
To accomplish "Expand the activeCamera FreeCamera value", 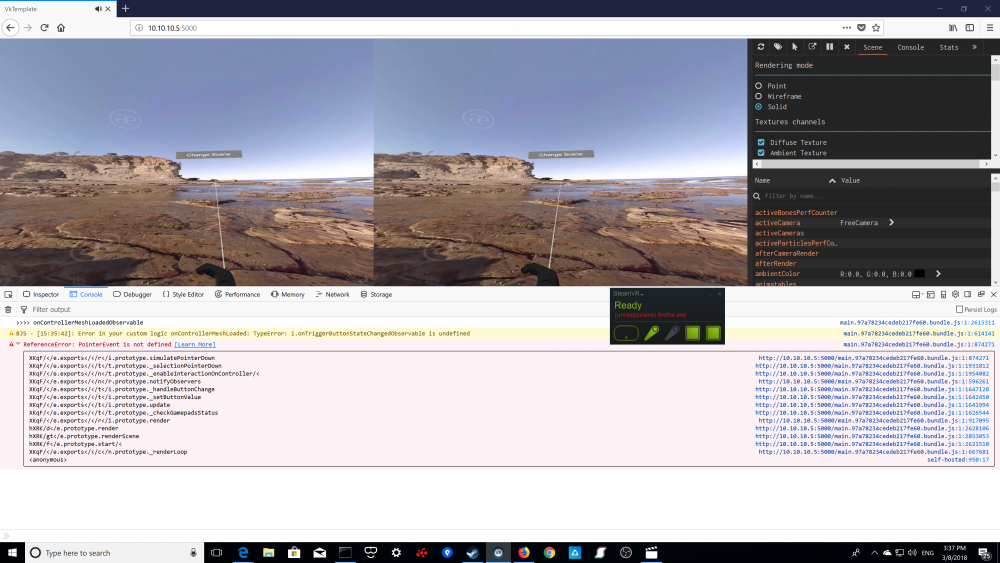I will click(892, 223).
